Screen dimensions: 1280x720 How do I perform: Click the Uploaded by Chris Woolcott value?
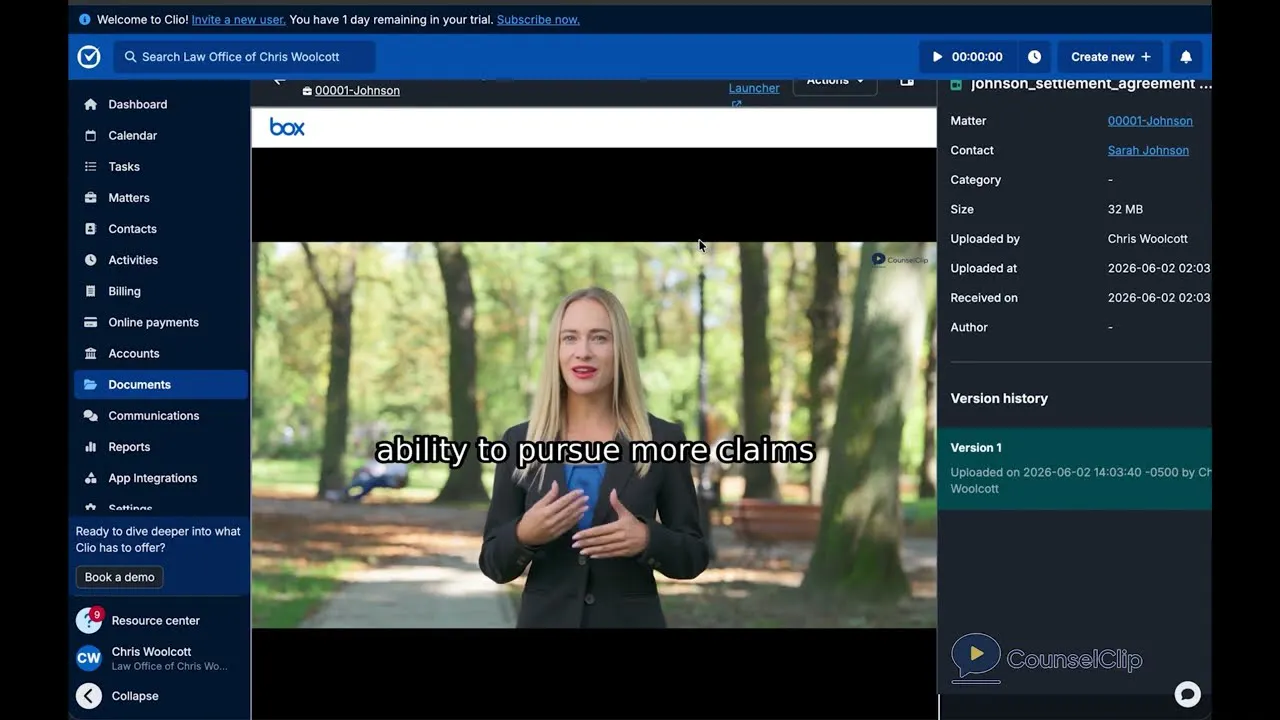point(1147,239)
